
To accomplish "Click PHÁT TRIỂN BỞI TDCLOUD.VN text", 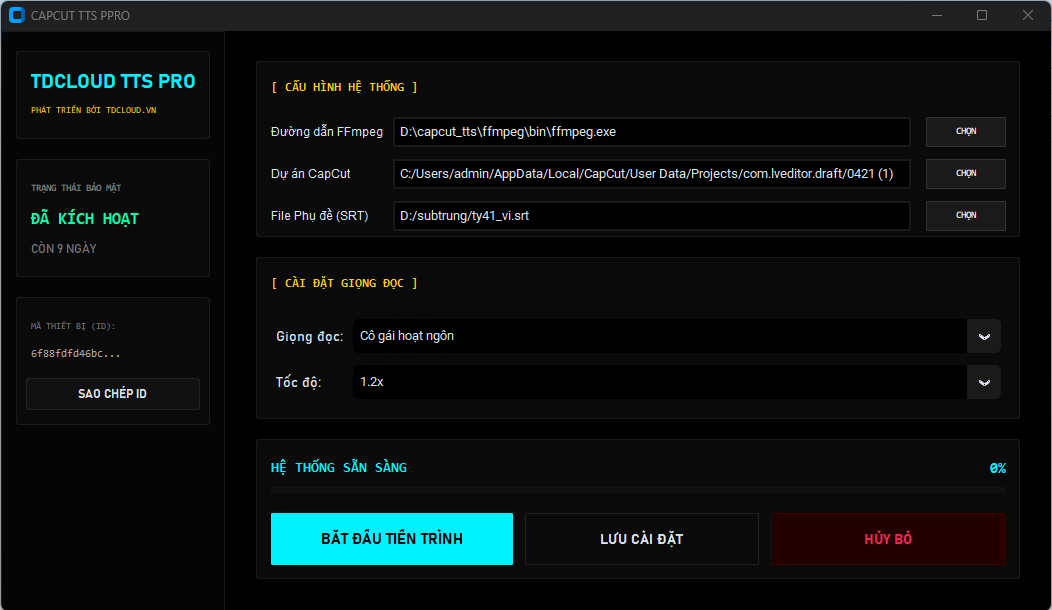I will tap(93, 110).
